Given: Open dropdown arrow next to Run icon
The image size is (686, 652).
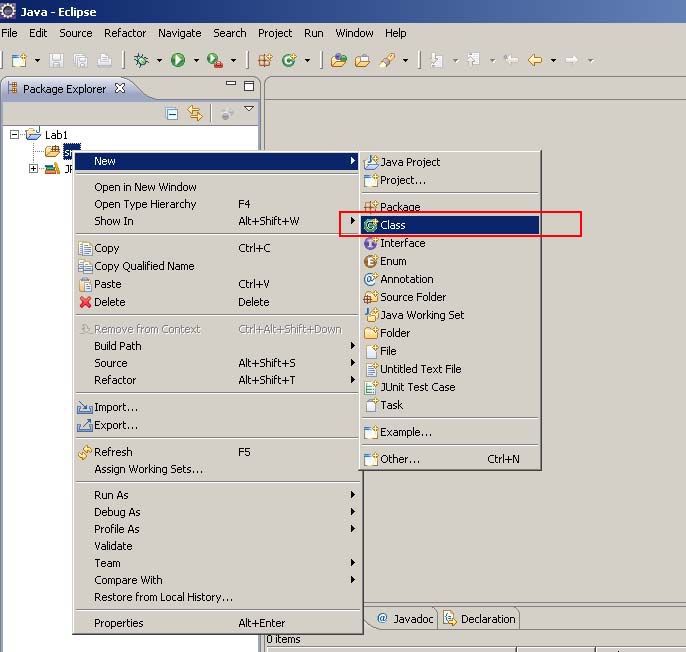Looking at the screenshot, I should coord(196,60).
